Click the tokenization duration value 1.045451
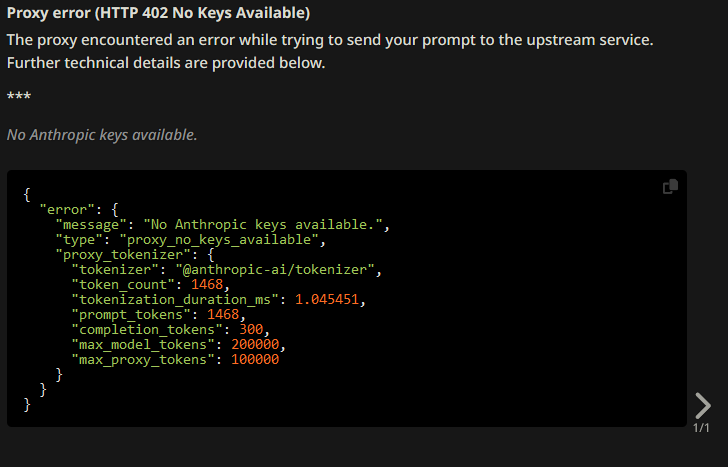 (x=327, y=299)
